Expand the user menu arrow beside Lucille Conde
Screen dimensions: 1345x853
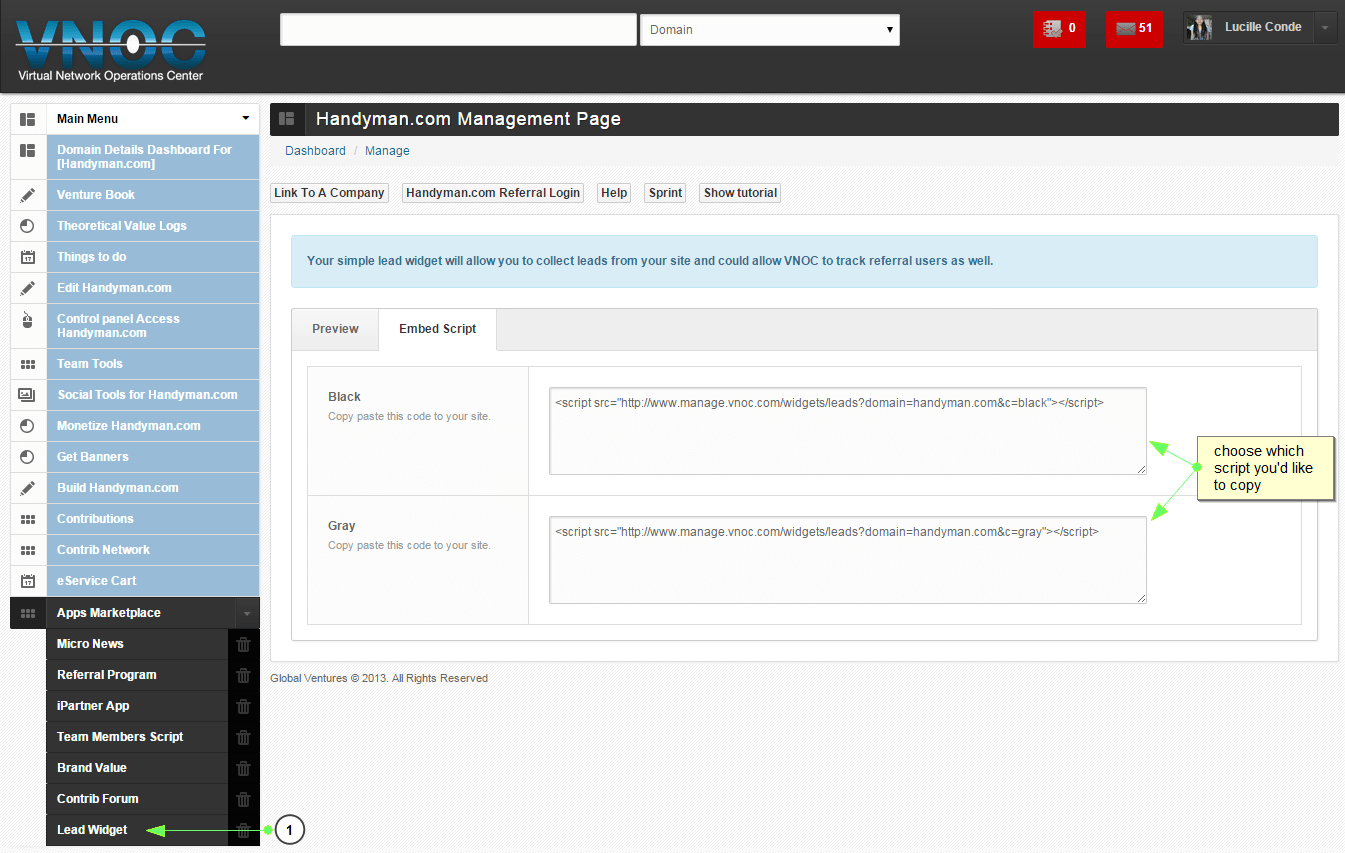tap(1325, 29)
